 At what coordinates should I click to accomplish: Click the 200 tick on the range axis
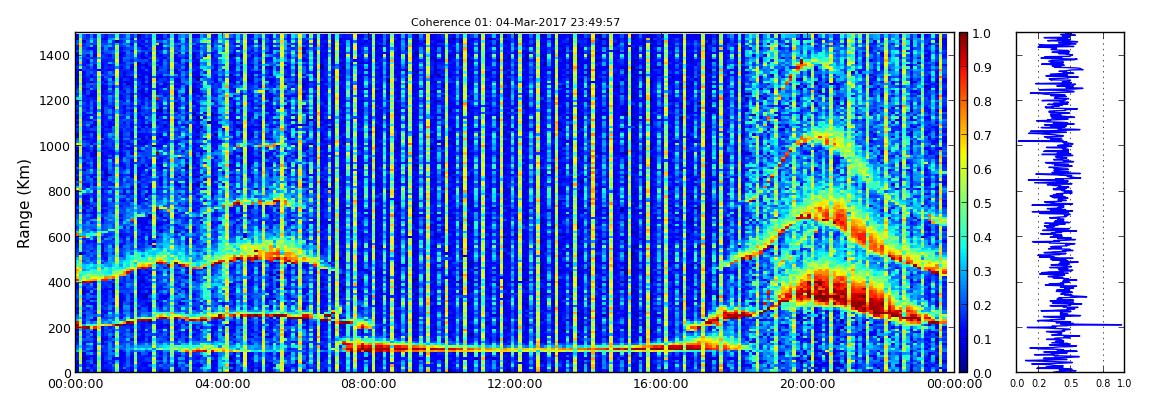(x=57, y=327)
